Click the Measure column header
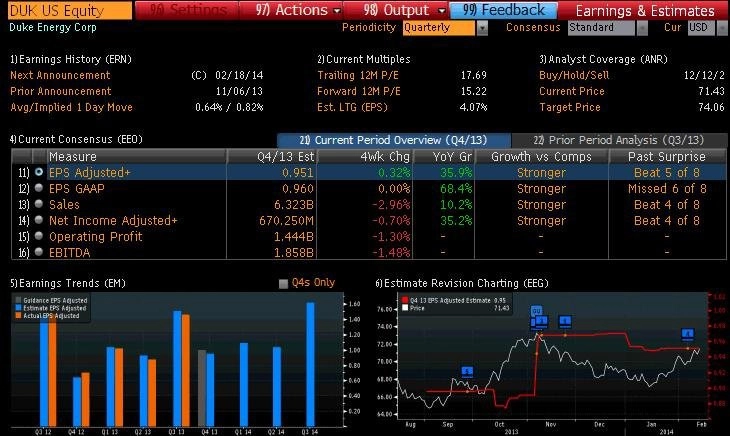Image resolution: width=730 pixels, height=436 pixels. [136, 156]
